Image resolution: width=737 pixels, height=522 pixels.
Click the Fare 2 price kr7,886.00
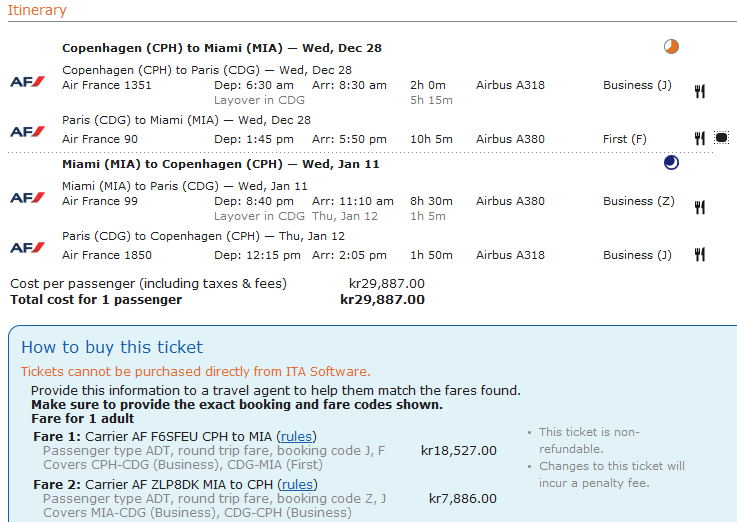462,499
